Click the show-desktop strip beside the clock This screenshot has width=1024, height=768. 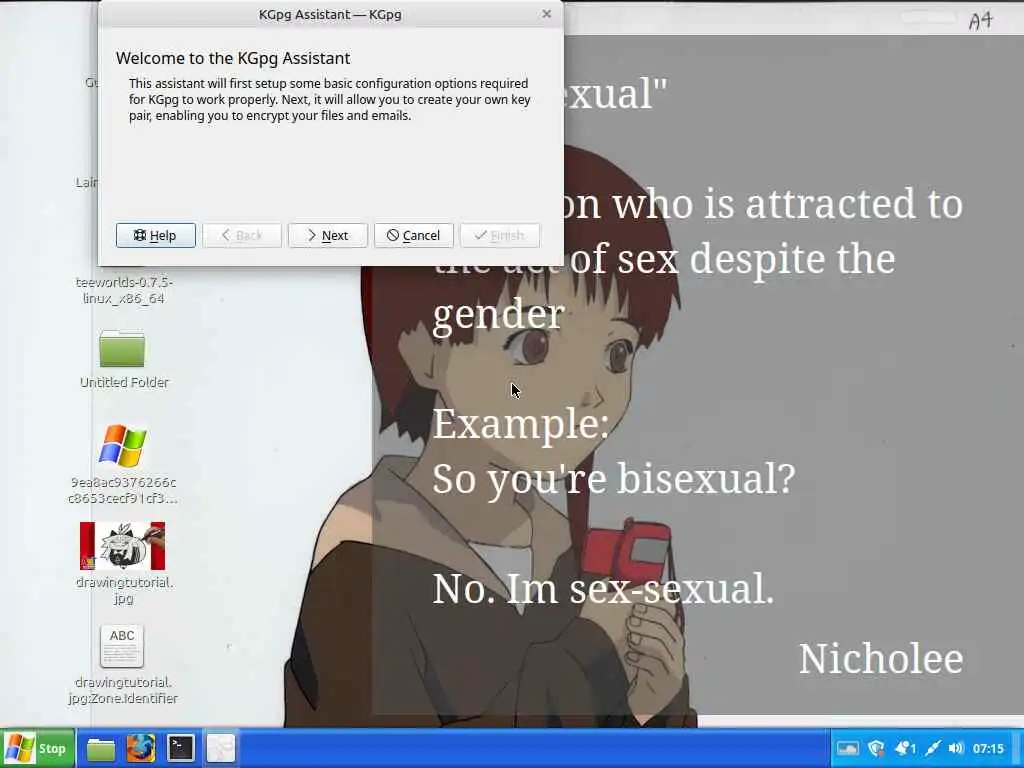click(x=1017, y=748)
